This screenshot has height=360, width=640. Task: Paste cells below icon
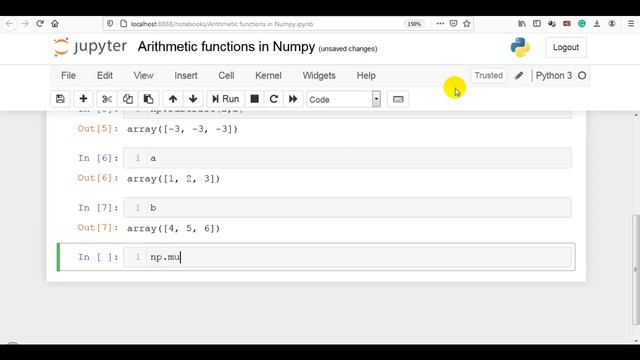pos(149,99)
